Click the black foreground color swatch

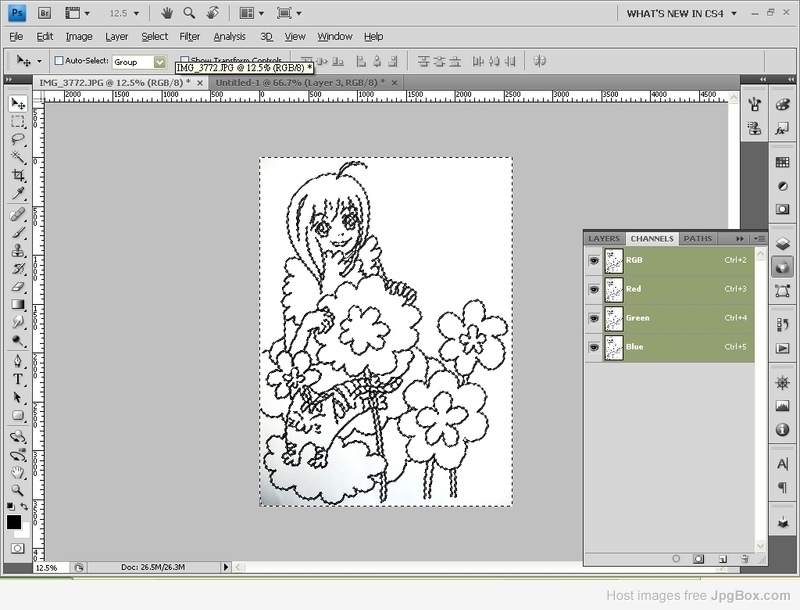(14, 522)
